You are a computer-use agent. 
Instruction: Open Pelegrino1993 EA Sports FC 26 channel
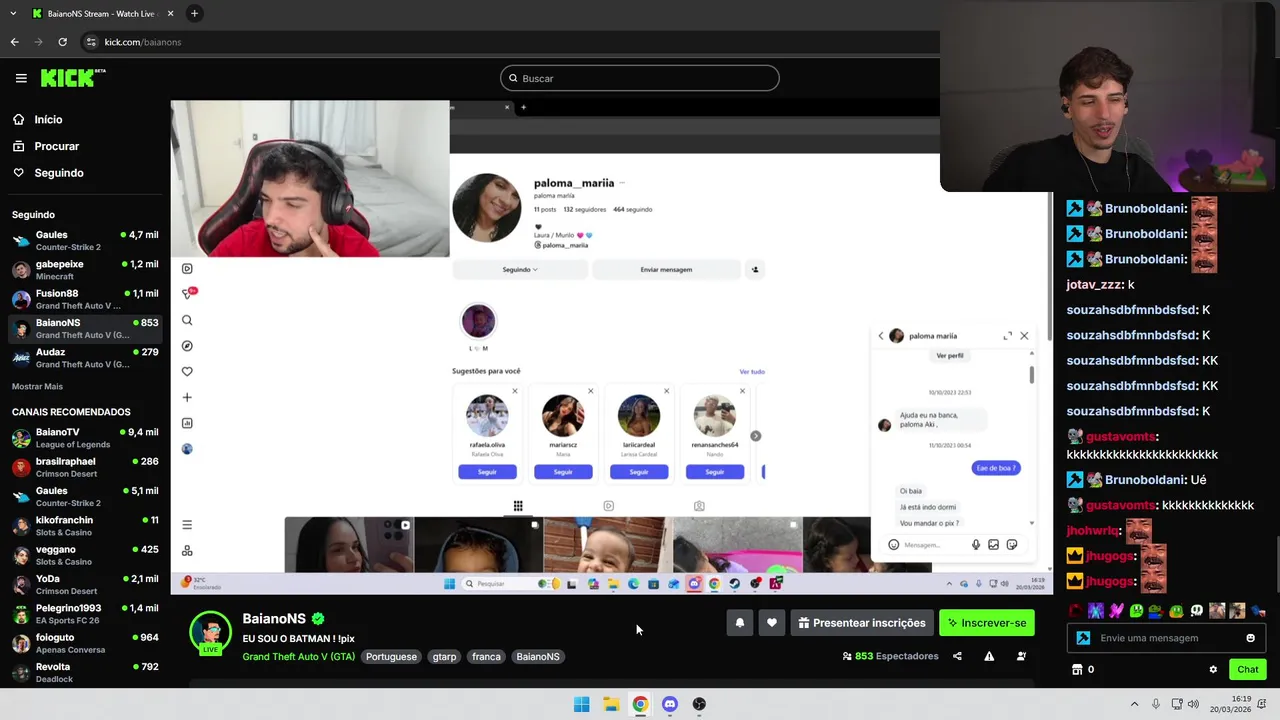click(86, 614)
